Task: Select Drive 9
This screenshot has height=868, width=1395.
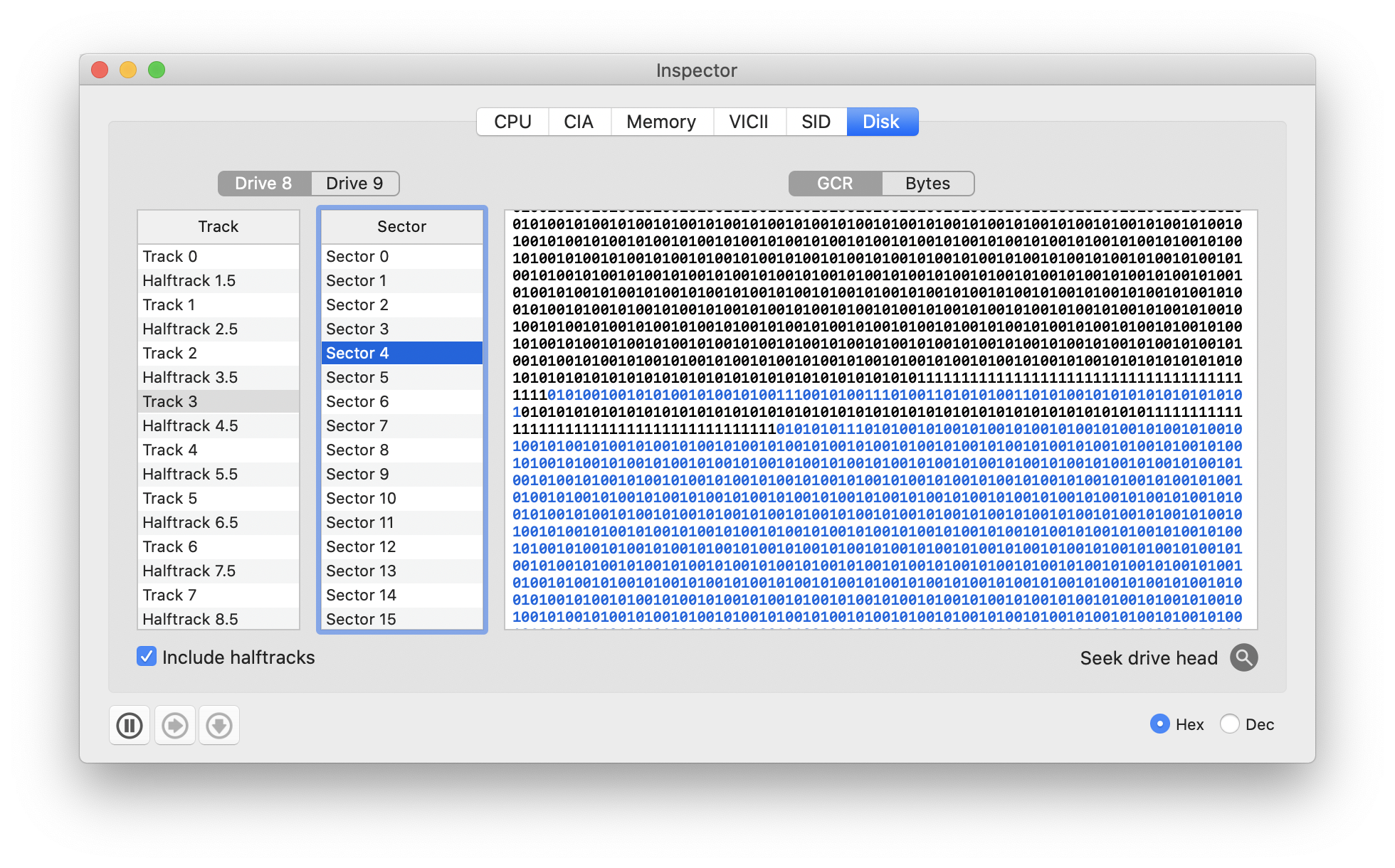Action: tap(354, 184)
